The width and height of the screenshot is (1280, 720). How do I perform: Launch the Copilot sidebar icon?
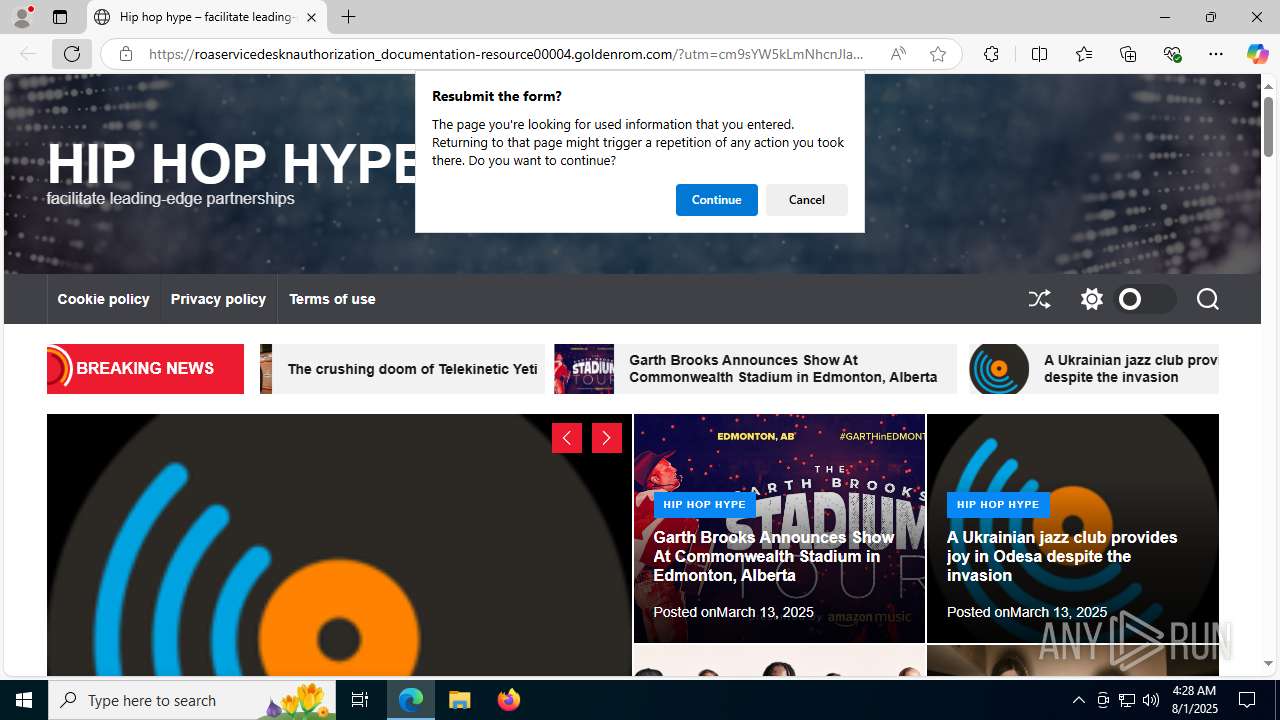[1257, 54]
